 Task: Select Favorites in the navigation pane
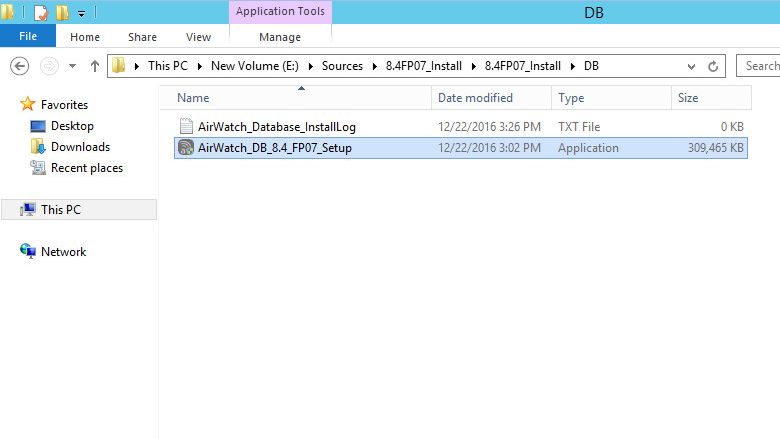[x=64, y=105]
